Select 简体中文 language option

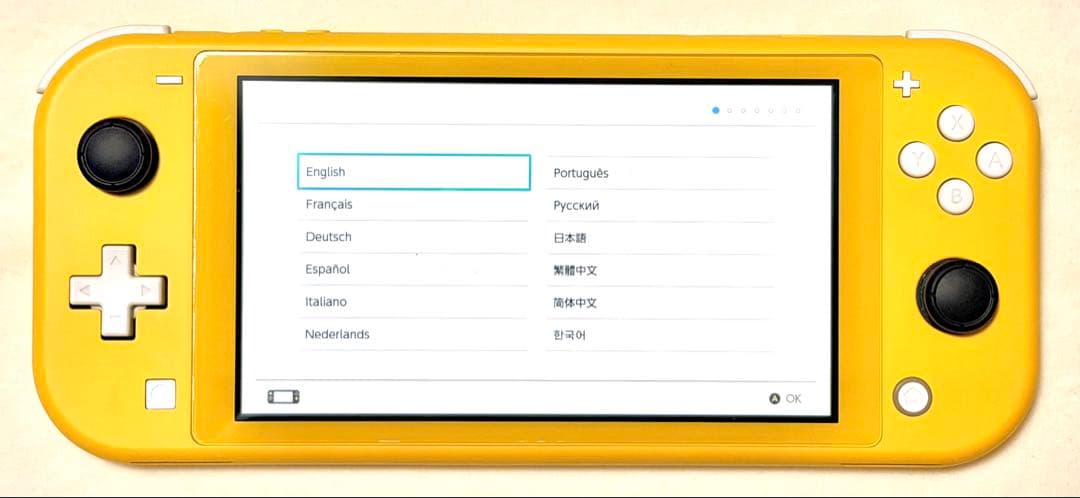(x=660, y=303)
